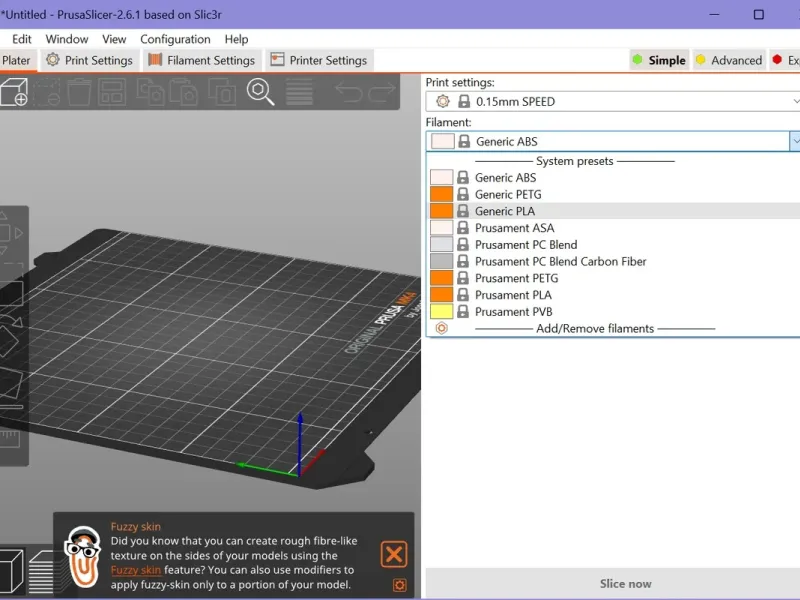Click the Undo arrow in toolbar

(348, 92)
